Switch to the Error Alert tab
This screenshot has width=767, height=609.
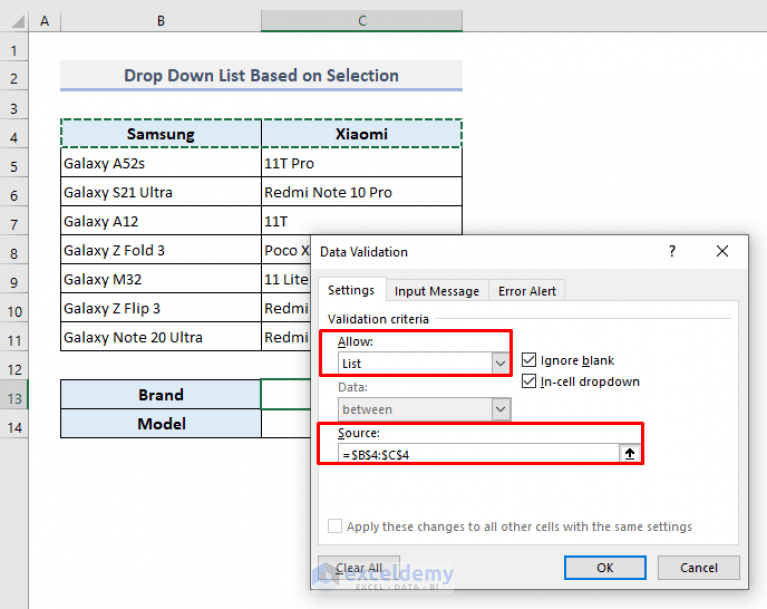click(527, 291)
